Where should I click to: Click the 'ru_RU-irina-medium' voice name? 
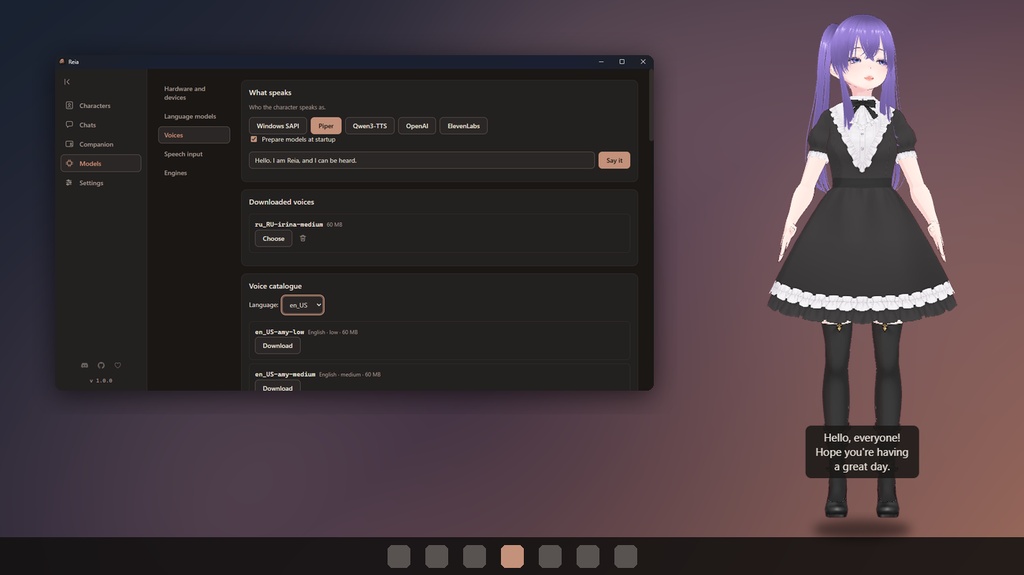pos(289,224)
